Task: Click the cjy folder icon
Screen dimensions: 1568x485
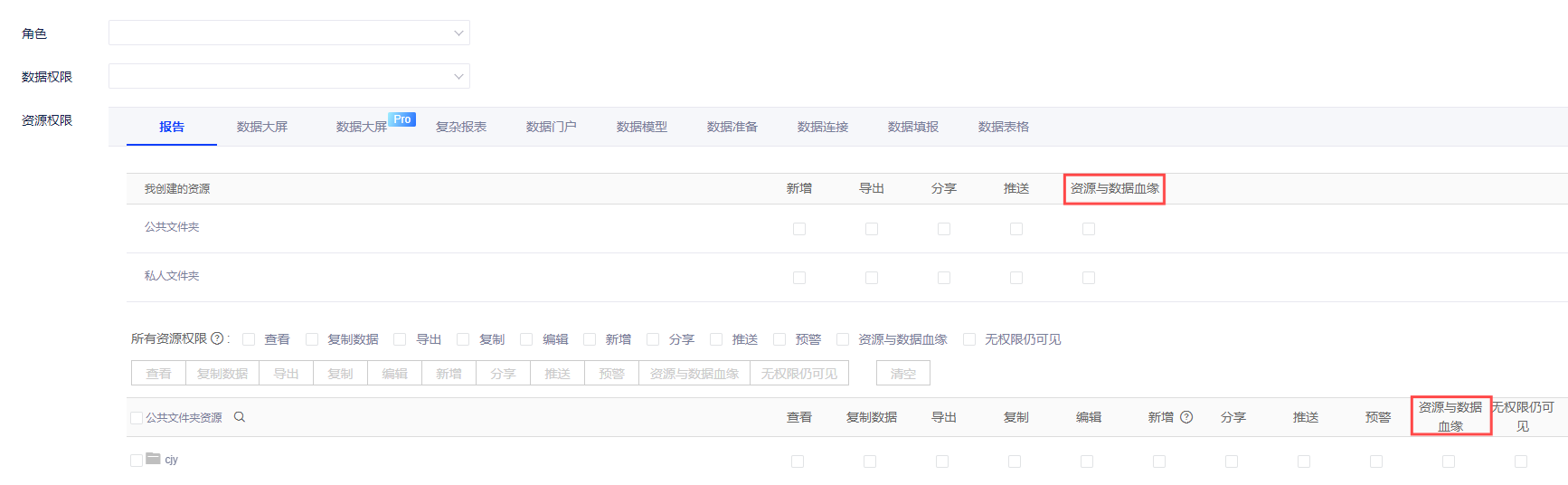Action: pyautogui.click(x=153, y=459)
